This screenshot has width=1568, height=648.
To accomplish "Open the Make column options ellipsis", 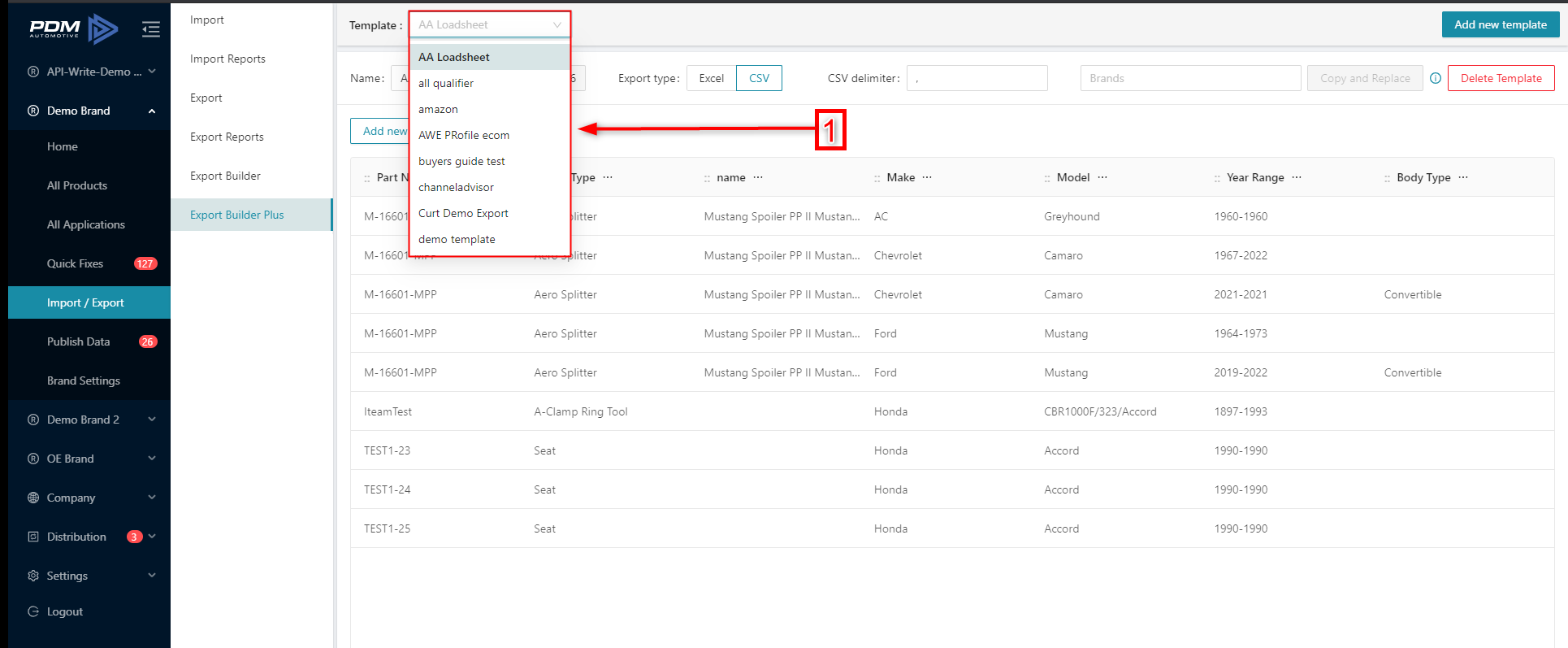I will click(927, 177).
